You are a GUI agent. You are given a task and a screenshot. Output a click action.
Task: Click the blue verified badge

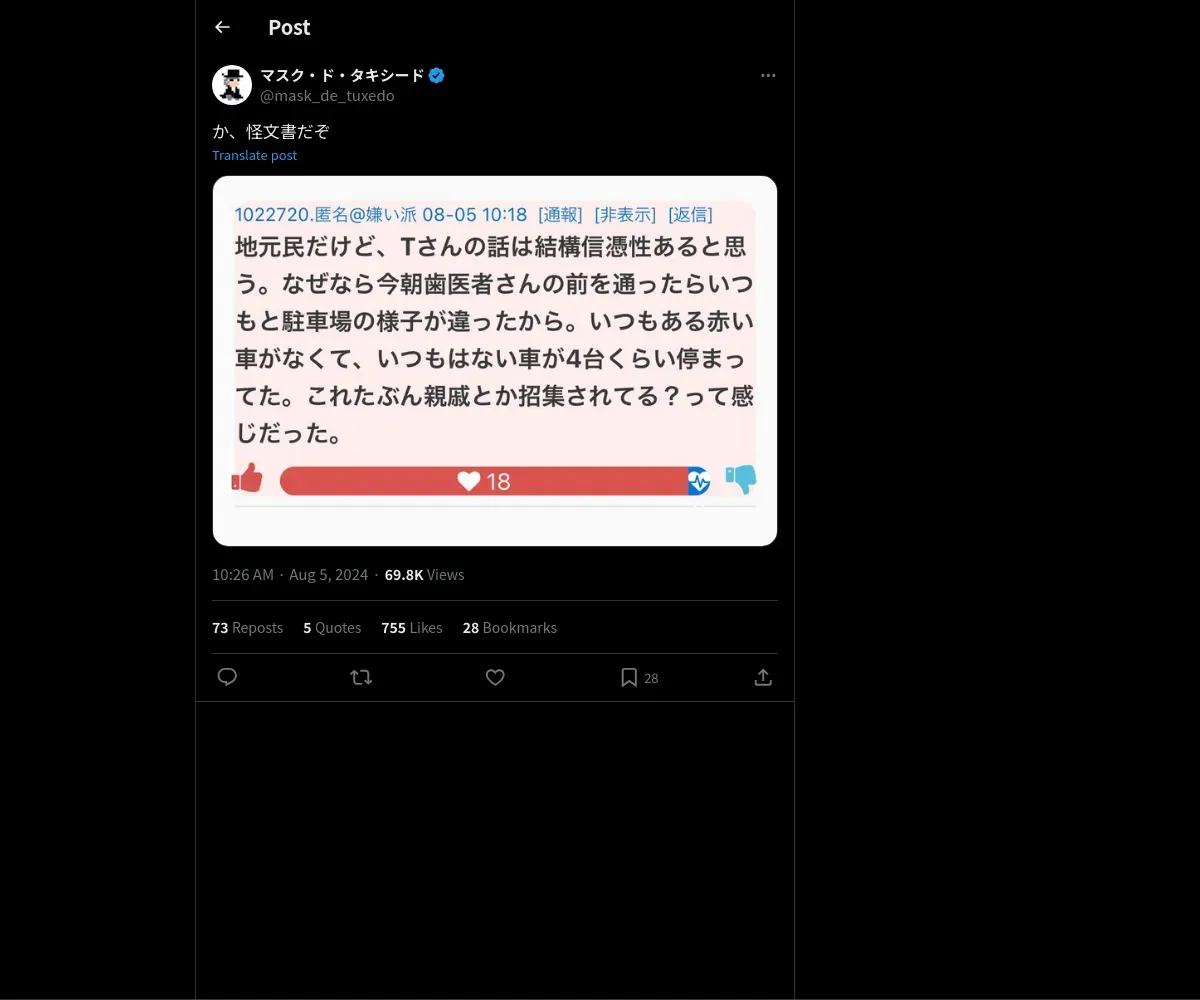437,75
